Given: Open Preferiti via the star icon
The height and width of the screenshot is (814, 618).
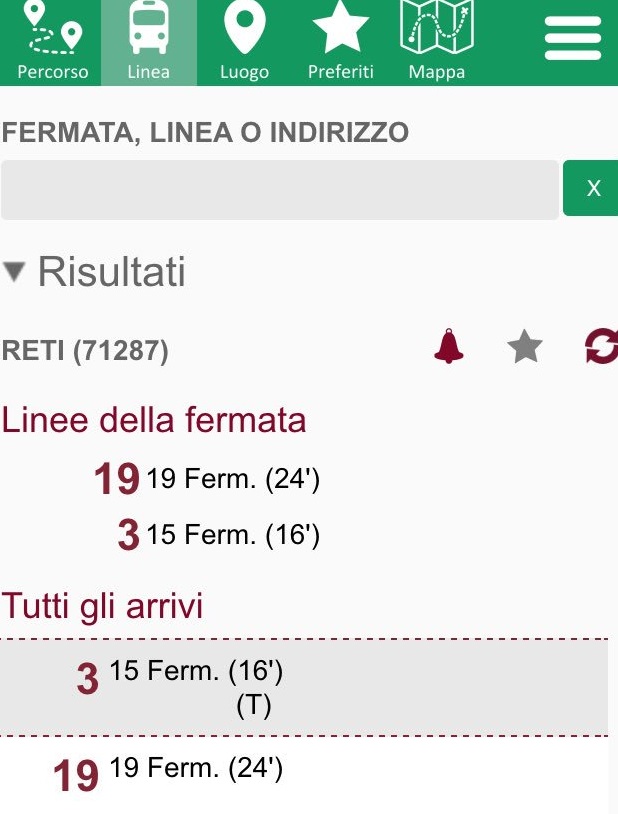Looking at the screenshot, I should [341, 40].
